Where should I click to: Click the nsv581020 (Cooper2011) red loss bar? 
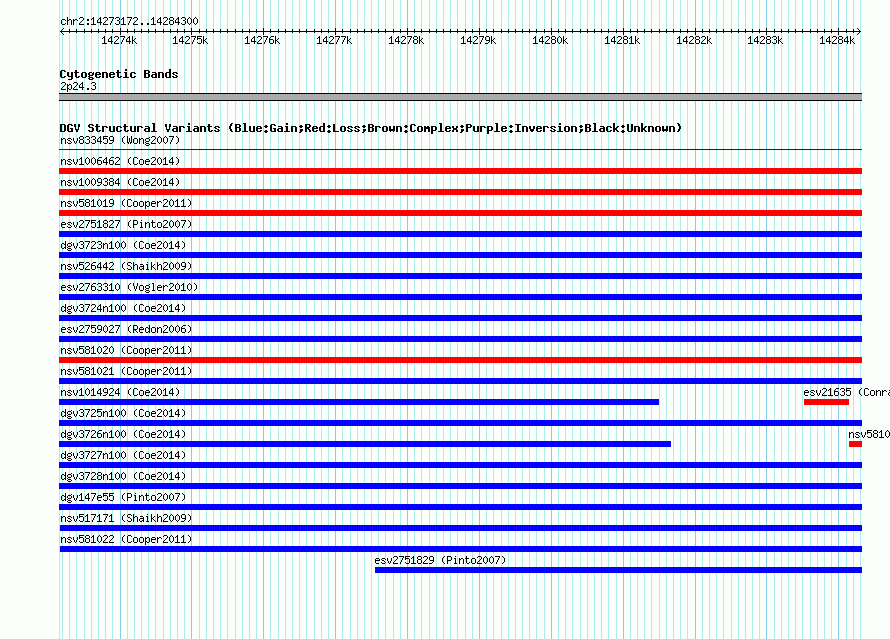[x=460, y=360]
